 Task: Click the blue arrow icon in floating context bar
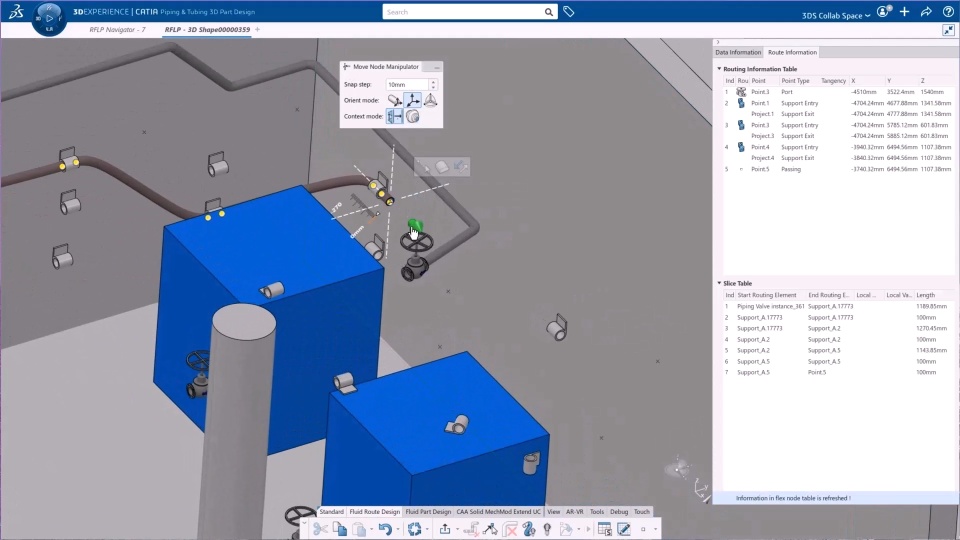460,167
